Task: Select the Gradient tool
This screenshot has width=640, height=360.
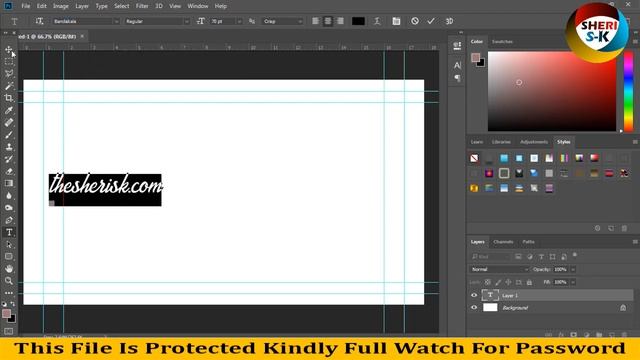Action: (x=9, y=183)
